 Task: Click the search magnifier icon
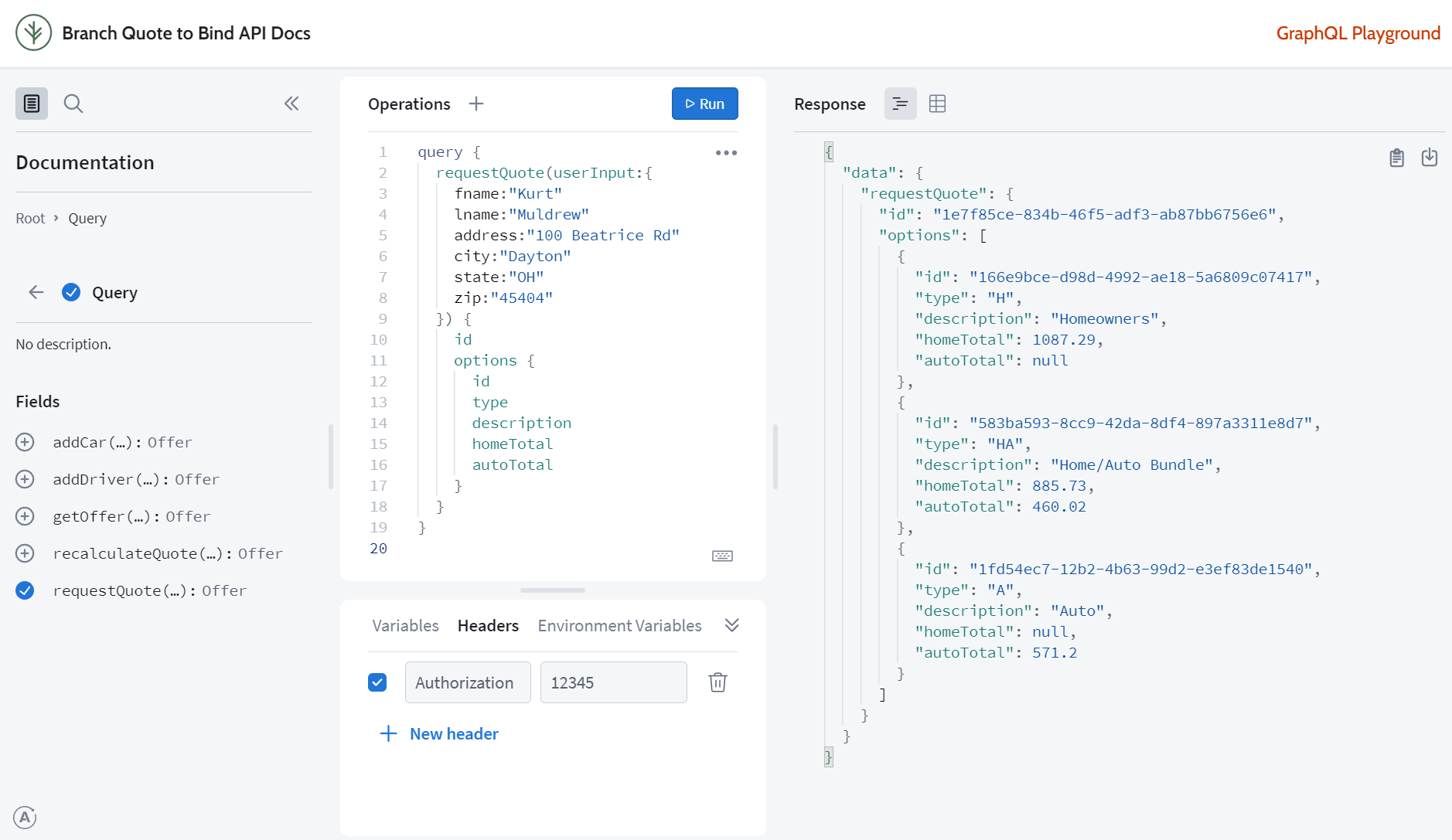[73, 104]
